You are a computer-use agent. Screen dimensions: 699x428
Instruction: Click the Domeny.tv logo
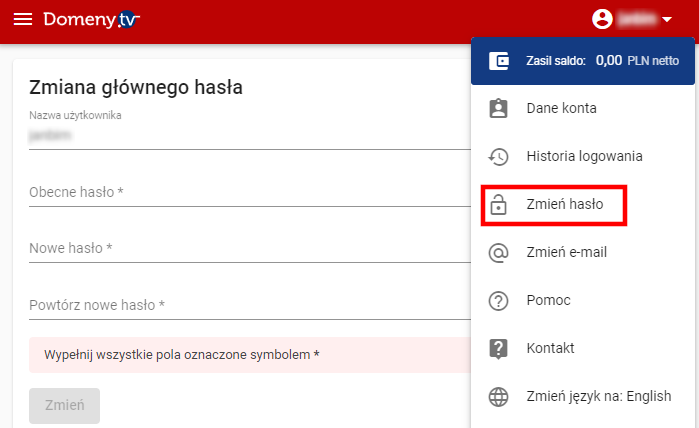pyautogui.click(x=91, y=20)
